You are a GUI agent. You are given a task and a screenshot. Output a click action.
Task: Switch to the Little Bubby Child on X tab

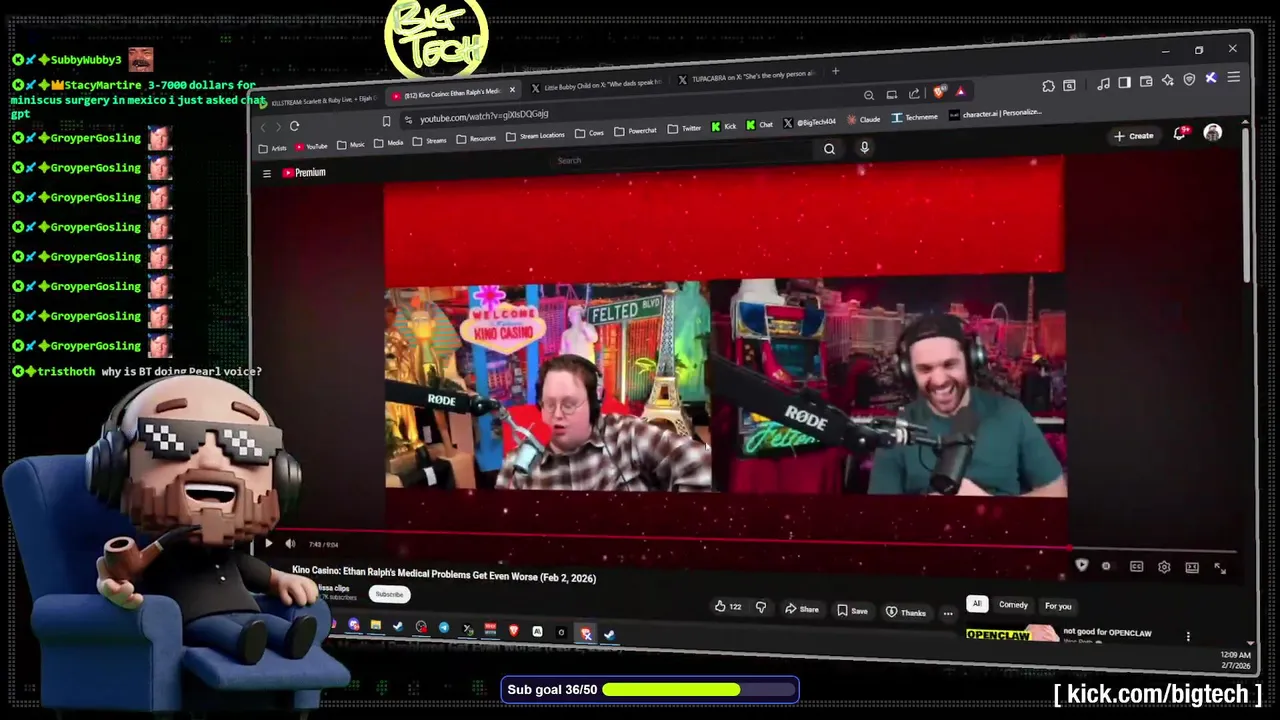tap(596, 84)
